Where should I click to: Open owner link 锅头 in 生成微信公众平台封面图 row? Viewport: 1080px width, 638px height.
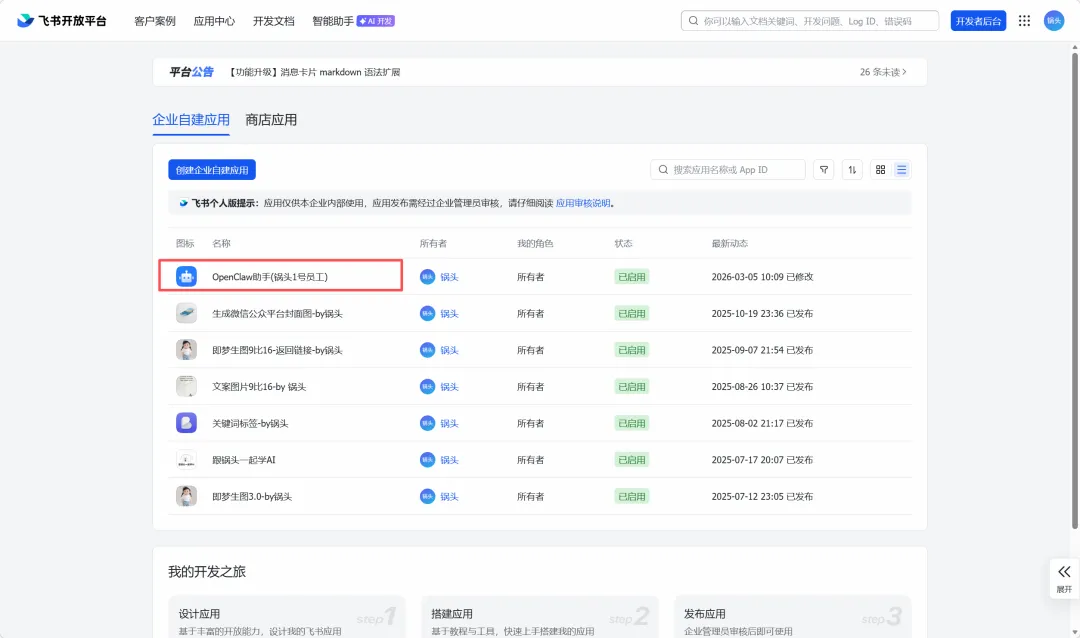(x=449, y=313)
